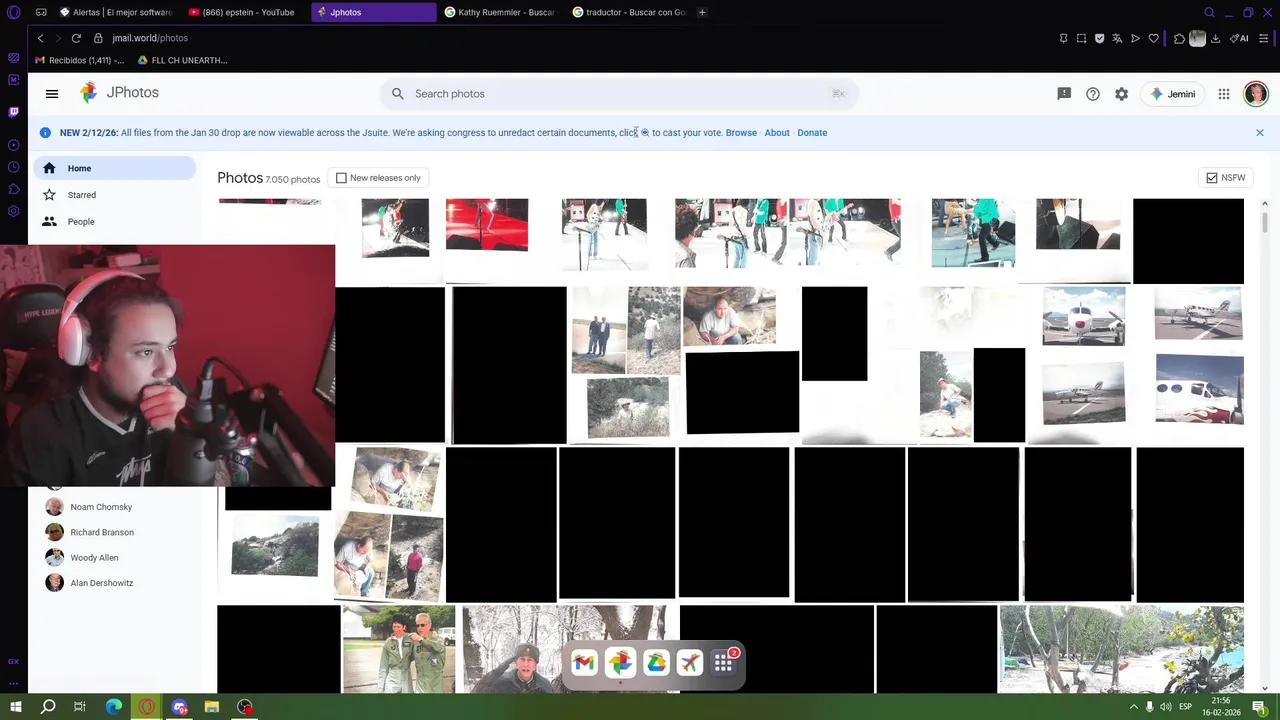
Task: Open the help question mark icon
Action: (1093, 94)
